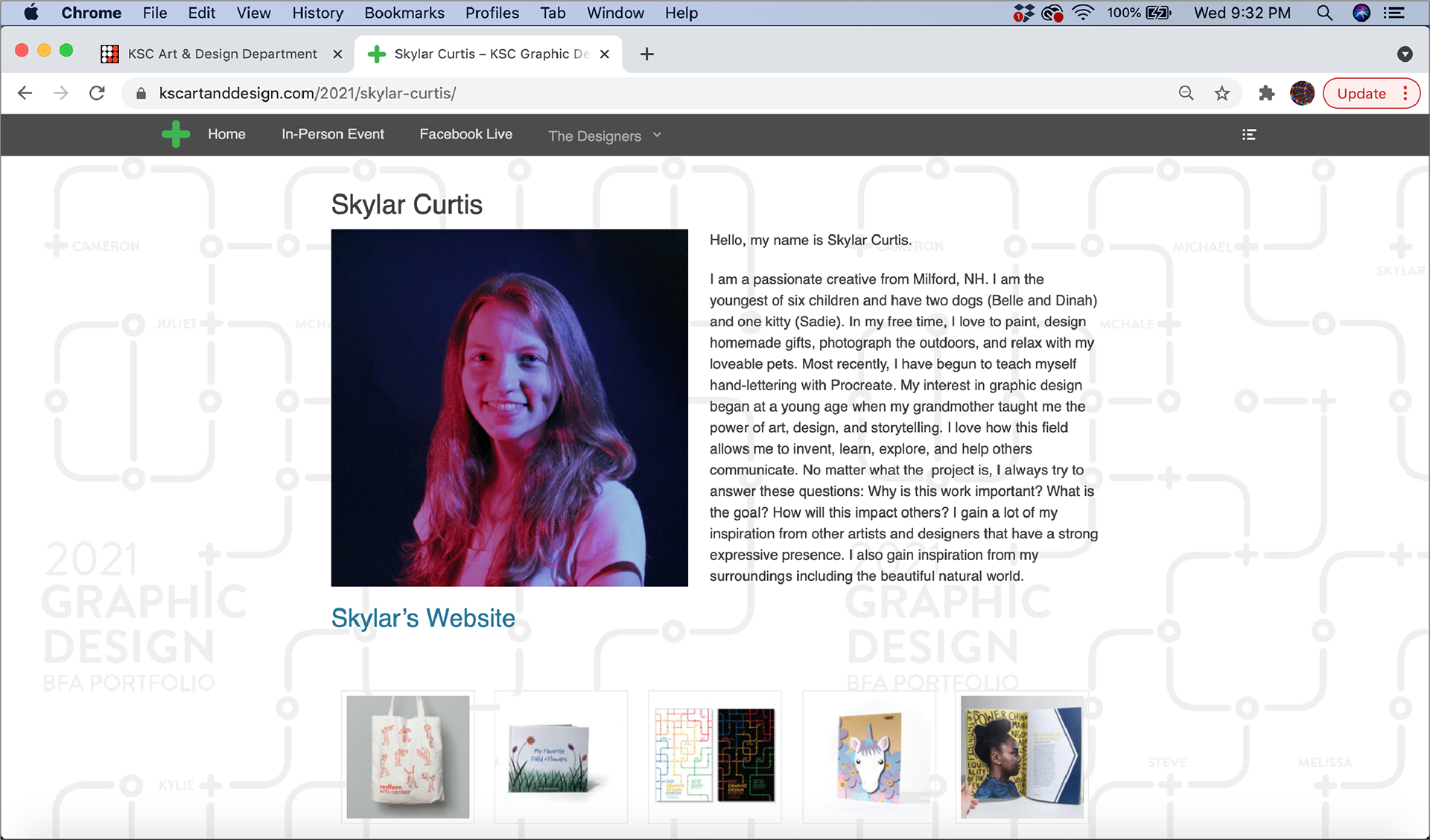Select the Skylar Curtis – KSC Graphic tab
Screen dimensions: 1430x840
click(x=488, y=54)
